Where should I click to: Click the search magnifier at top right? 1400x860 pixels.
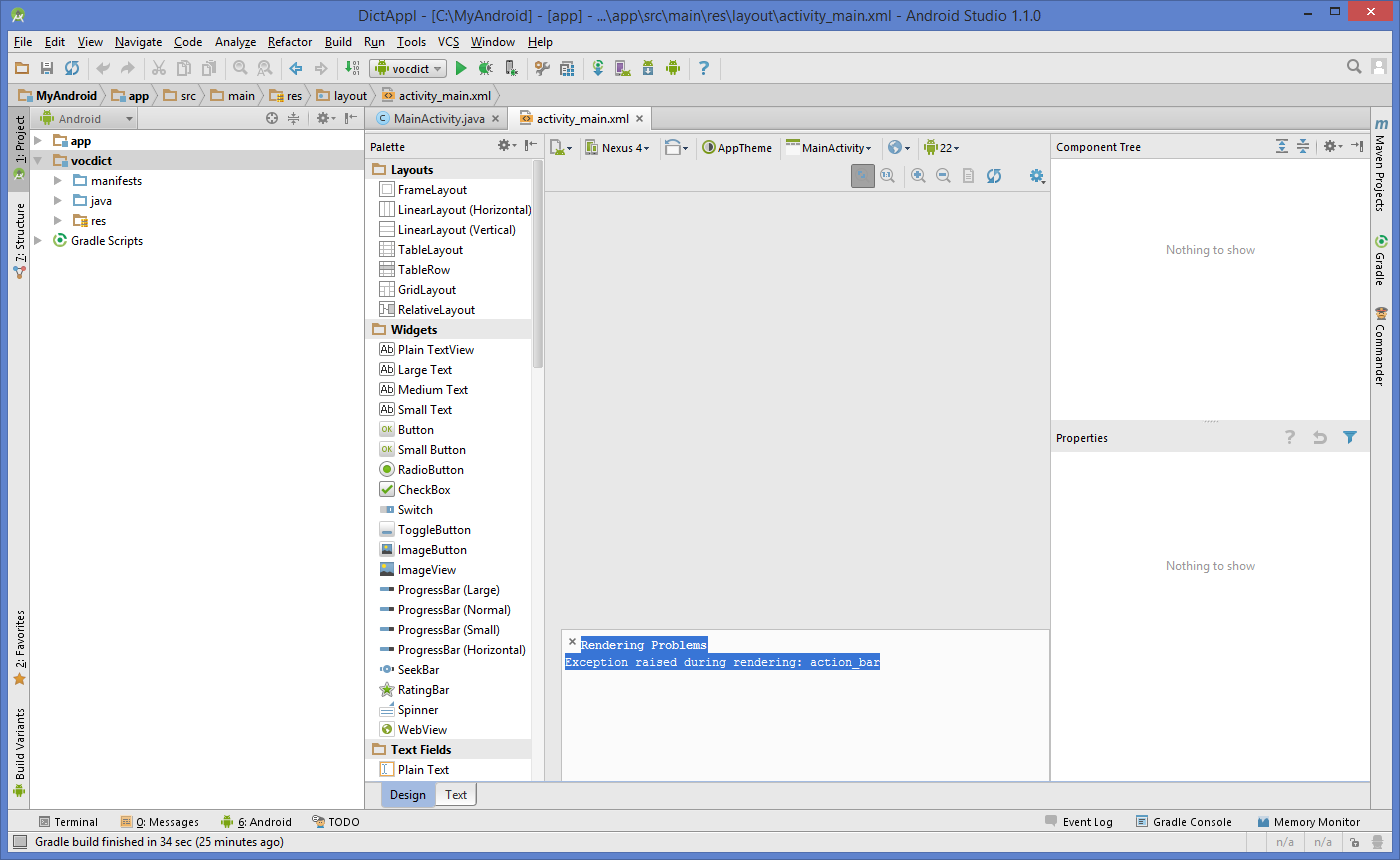(1354, 67)
